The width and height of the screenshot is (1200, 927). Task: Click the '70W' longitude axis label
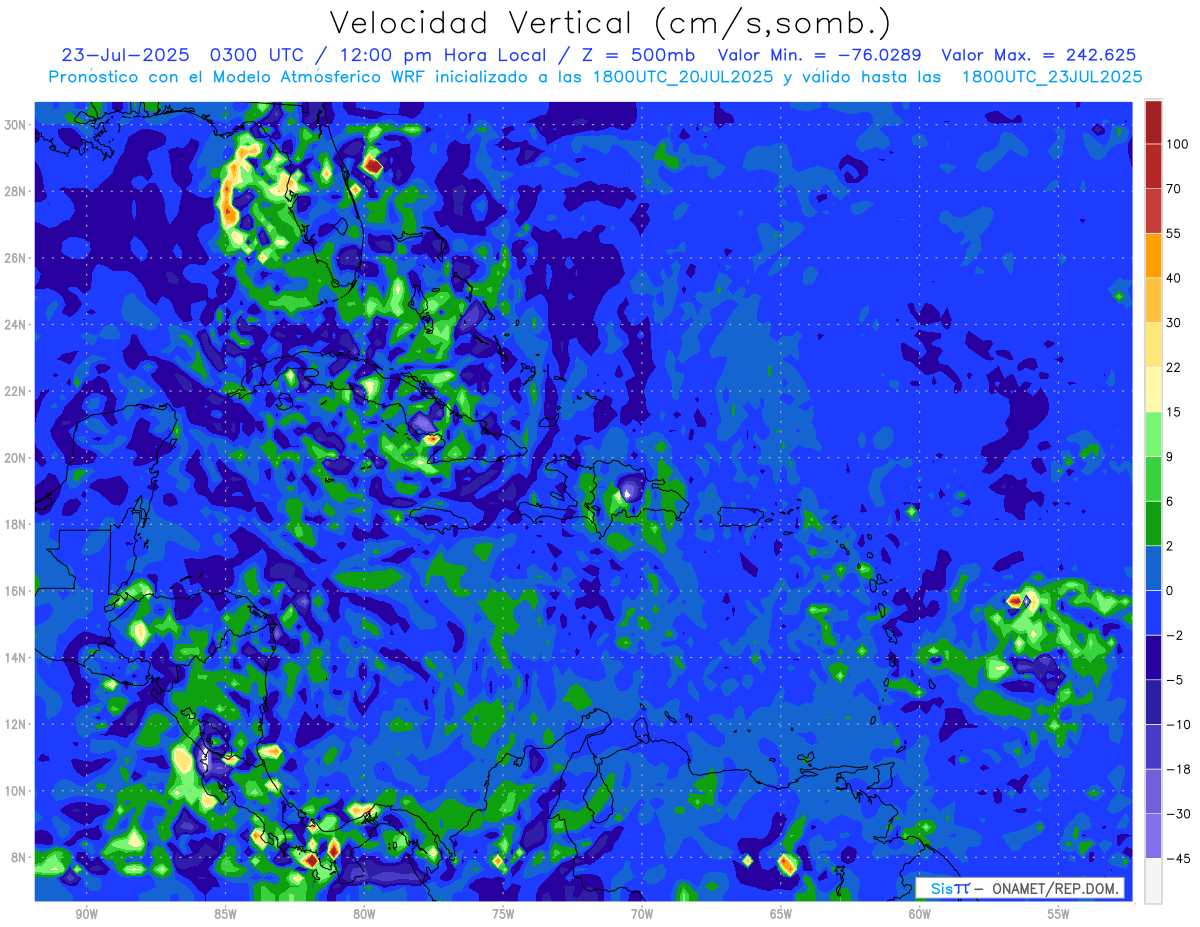[642, 914]
